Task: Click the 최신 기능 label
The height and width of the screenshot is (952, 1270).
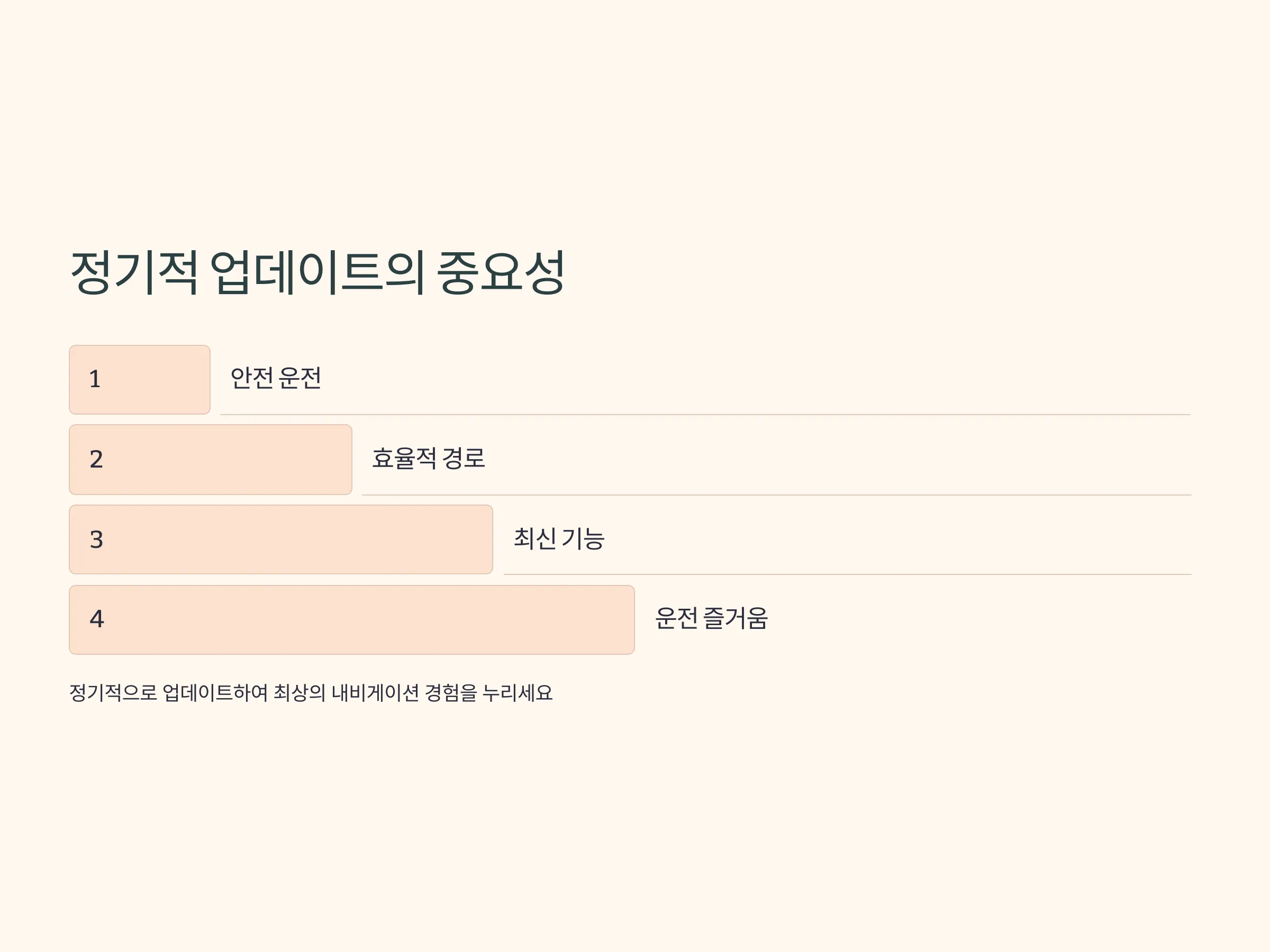Action: tap(559, 538)
